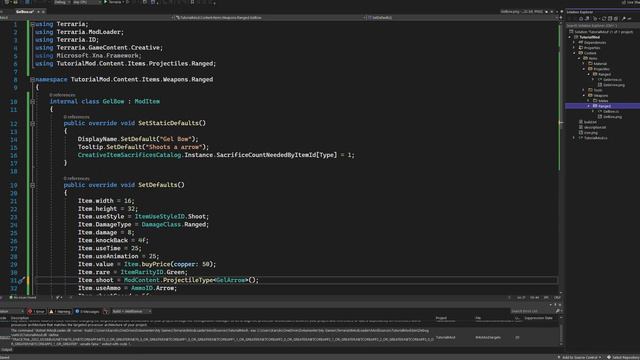Screen dimensions: 640x360
Task: Collapse SetDefaults method fold at line 19
Action: [x=32, y=185]
